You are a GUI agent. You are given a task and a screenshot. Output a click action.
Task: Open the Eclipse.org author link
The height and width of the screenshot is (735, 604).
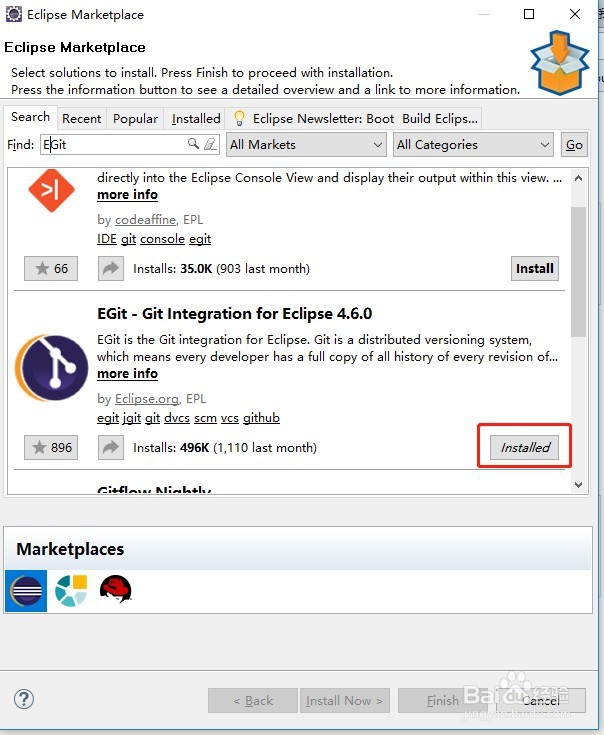pyautogui.click(x=147, y=398)
